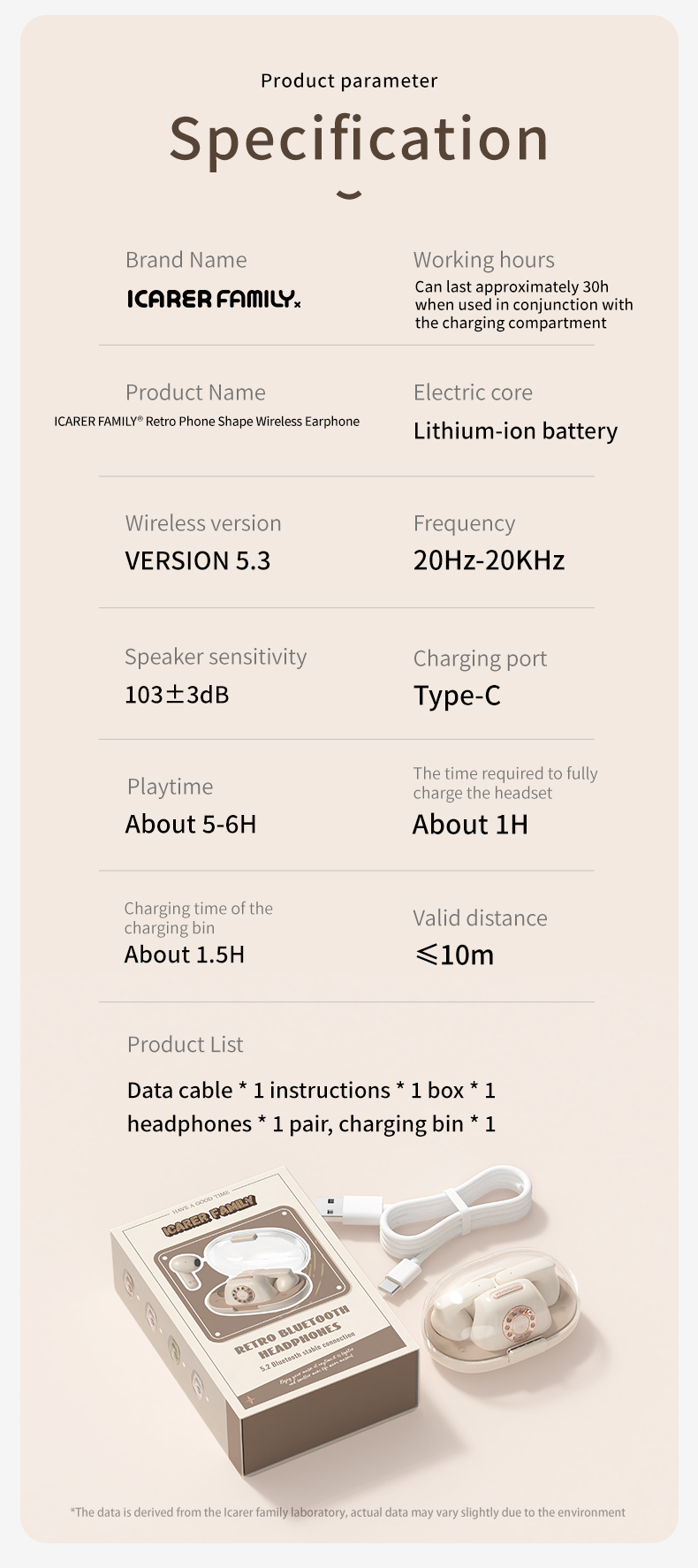Click the About 5-6H playtime value
This screenshot has width=698, height=1568.
point(191,824)
